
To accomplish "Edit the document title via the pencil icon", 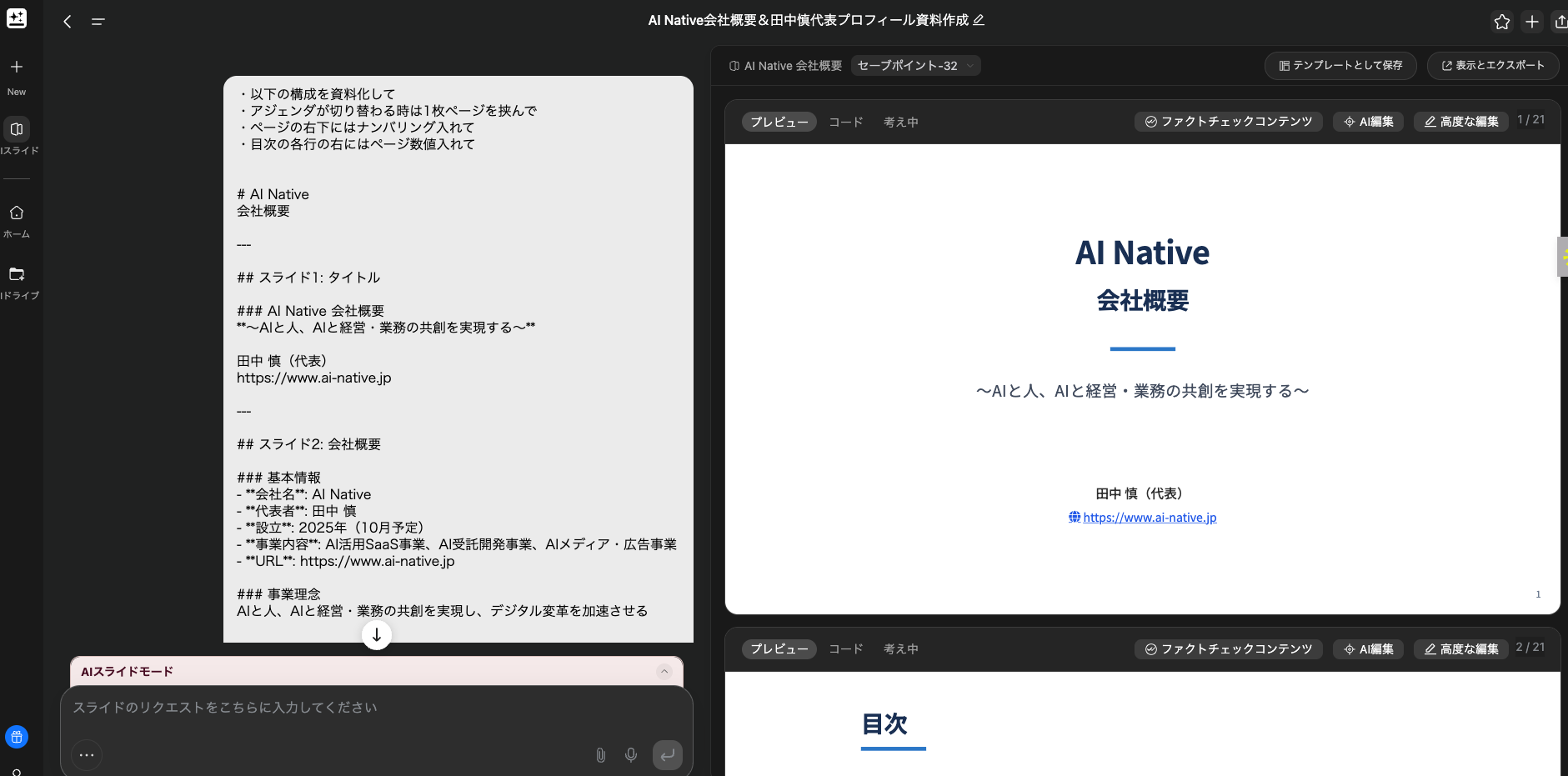I will click(979, 19).
